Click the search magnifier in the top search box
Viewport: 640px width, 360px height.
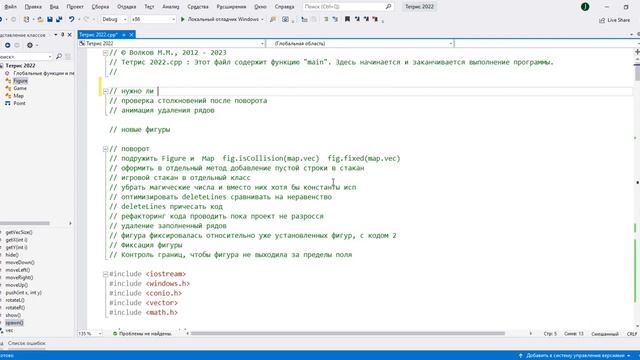click(x=388, y=7)
